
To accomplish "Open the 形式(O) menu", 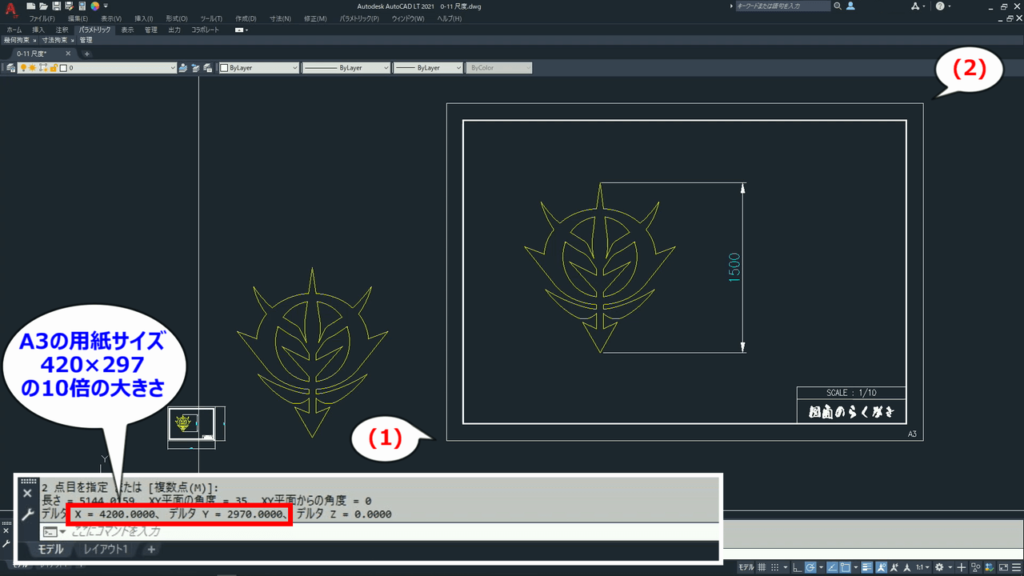I will pos(176,19).
